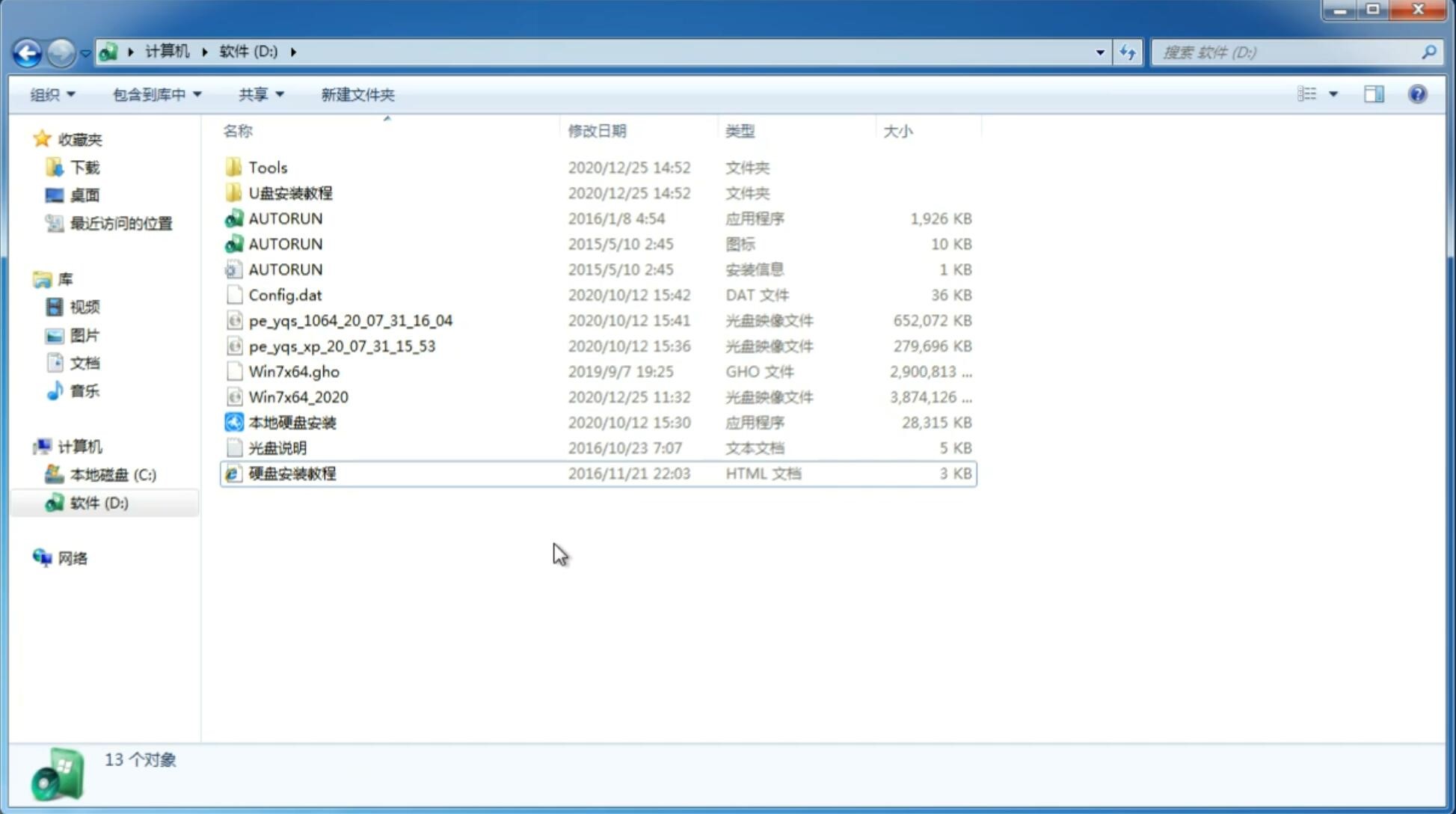The height and width of the screenshot is (814, 1456).
Task: Open Win7x64_2020 disc image file
Action: pos(299,396)
